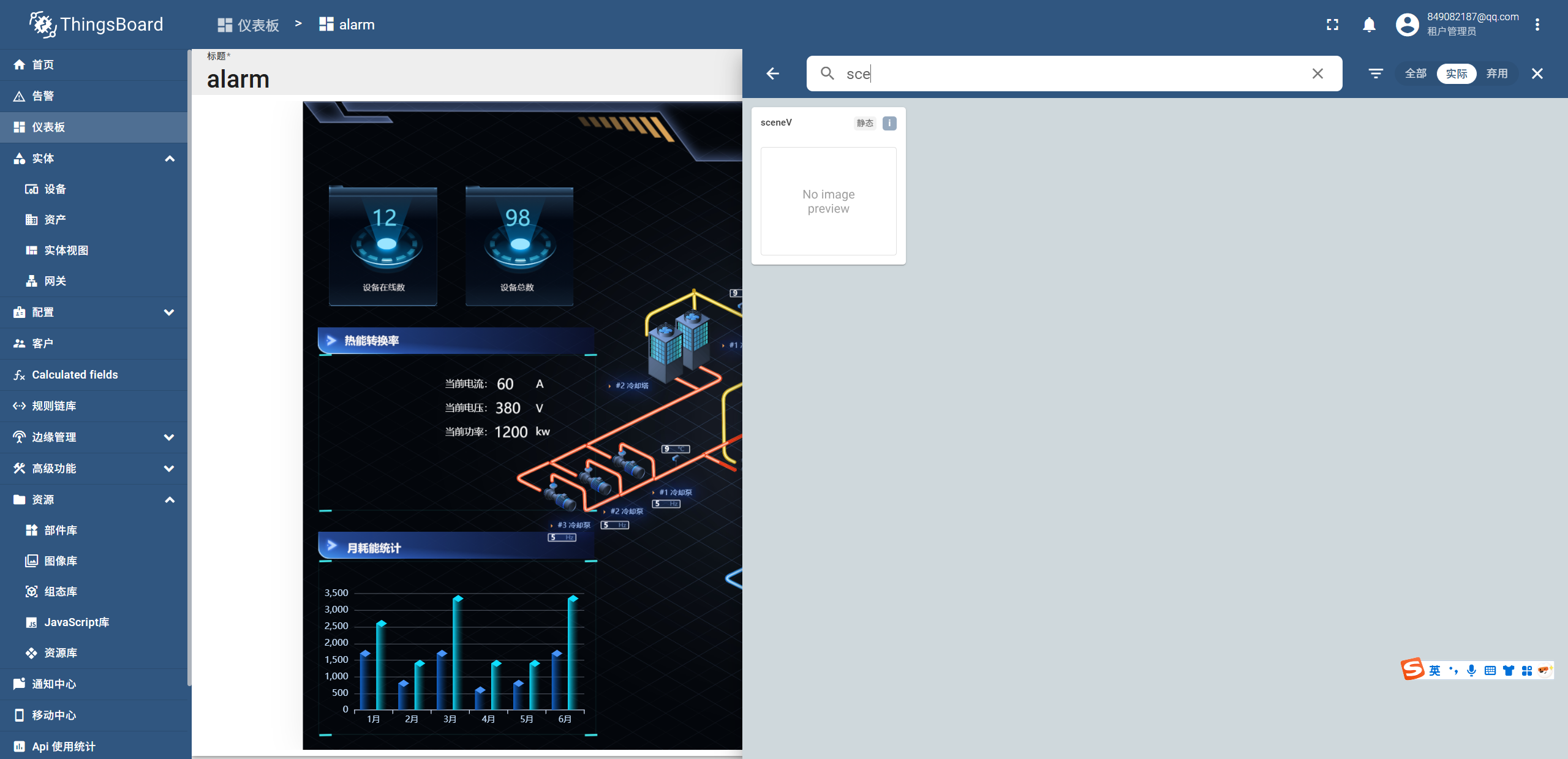Click the back arrow in widget panel
This screenshot has width=1568, height=759.
[x=773, y=74]
